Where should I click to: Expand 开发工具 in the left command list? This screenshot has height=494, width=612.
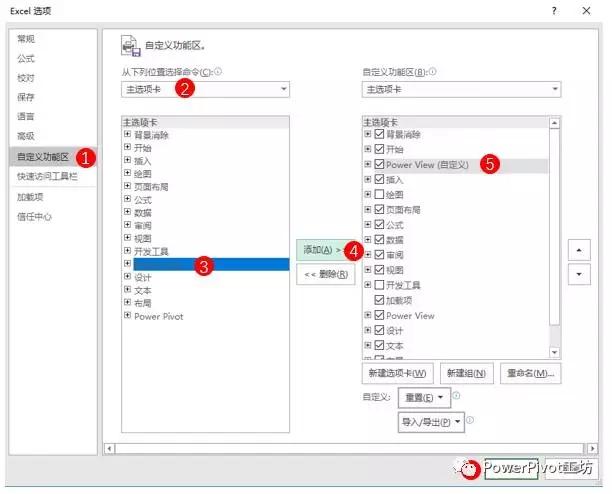pyautogui.click(x=127, y=251)
